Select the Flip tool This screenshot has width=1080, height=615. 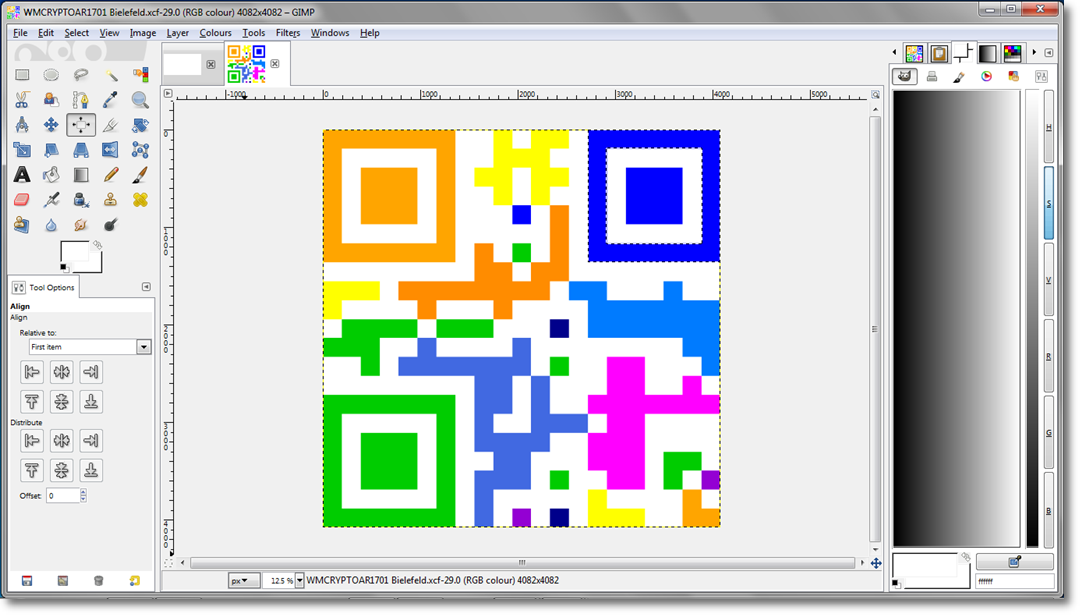[110, 149]
